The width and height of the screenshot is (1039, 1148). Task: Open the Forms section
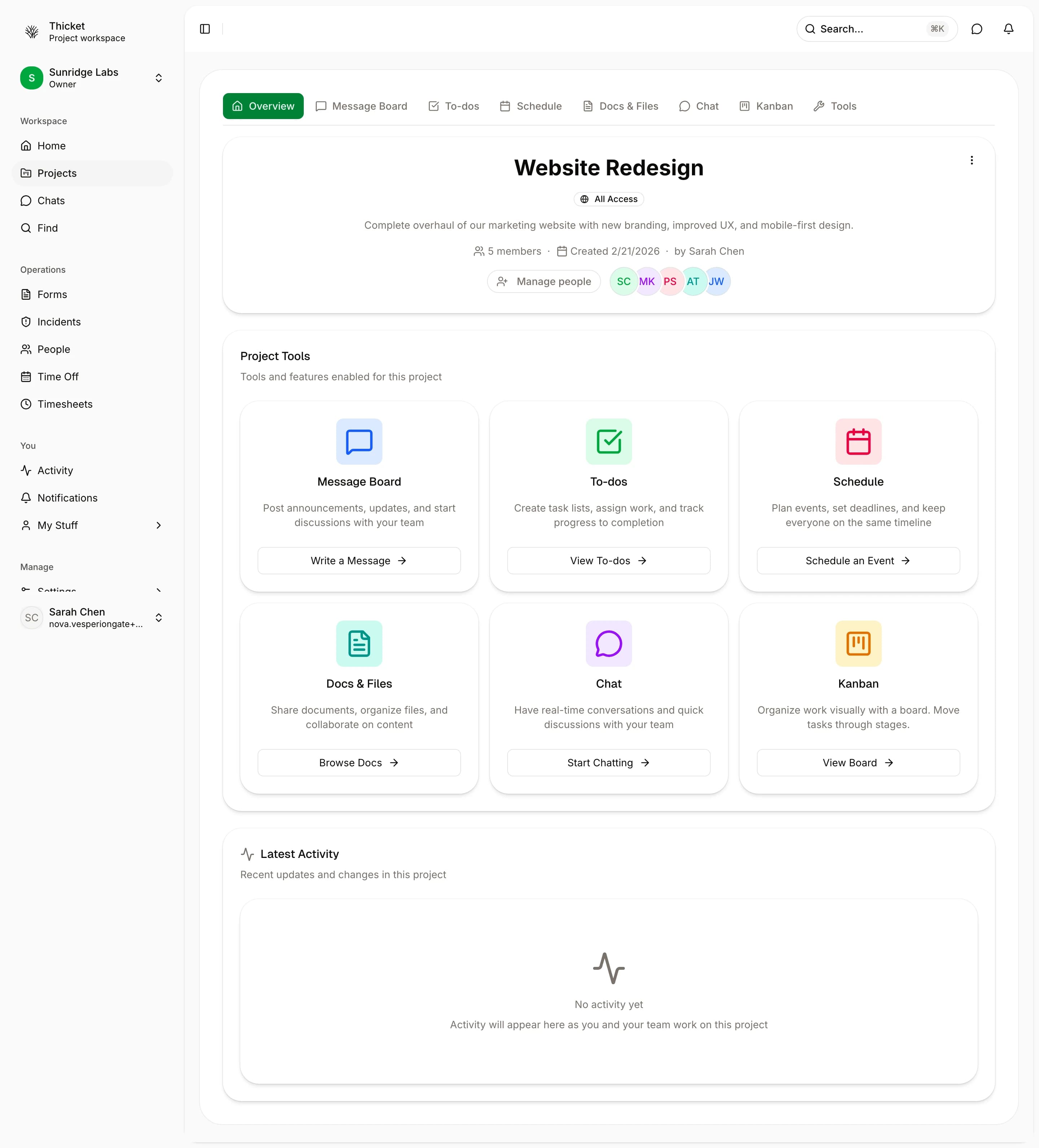[x=52, y=294]
